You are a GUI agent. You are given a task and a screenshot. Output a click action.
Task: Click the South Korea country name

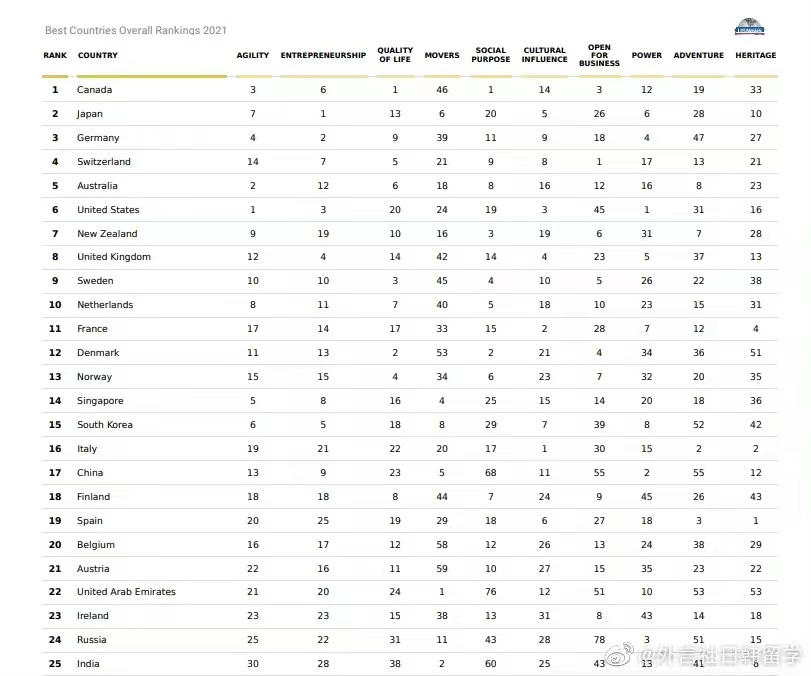click(x=105, y=425)
